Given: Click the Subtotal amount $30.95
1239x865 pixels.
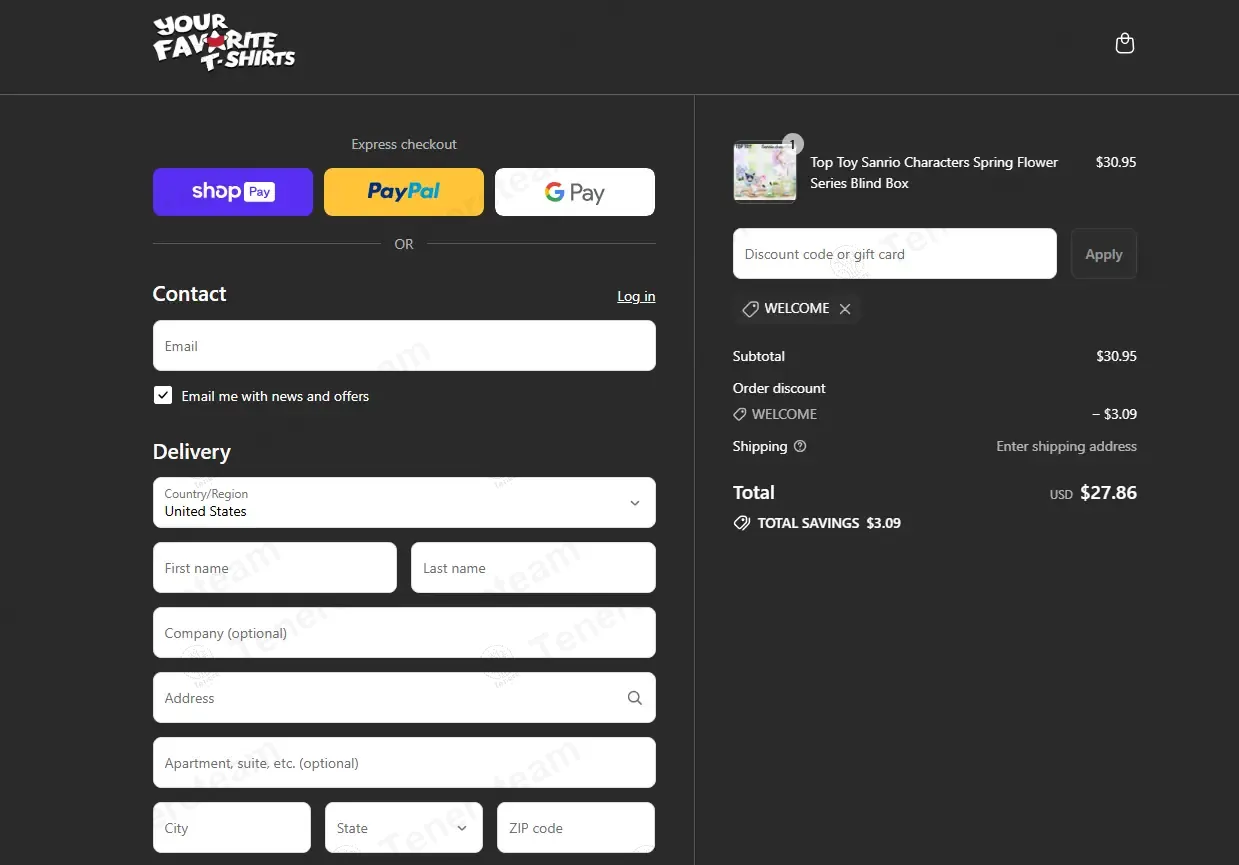Looking at the screenshot, I should [x=1116, y=356].
